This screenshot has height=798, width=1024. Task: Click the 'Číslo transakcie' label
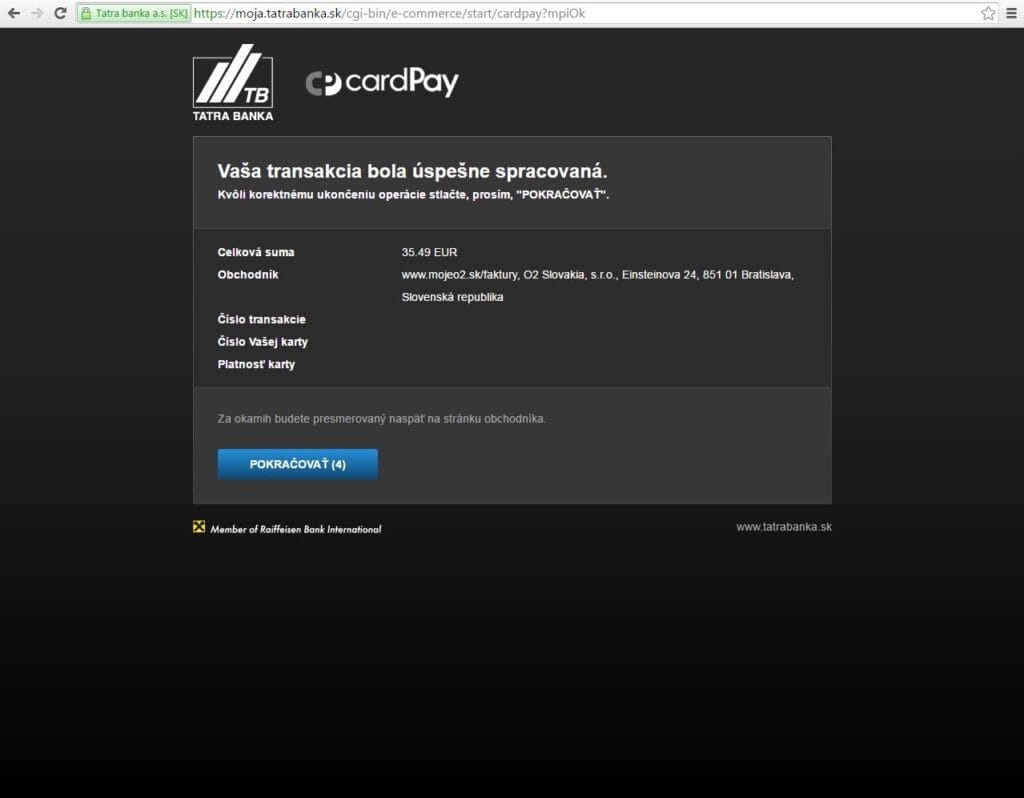pos(261,319)
